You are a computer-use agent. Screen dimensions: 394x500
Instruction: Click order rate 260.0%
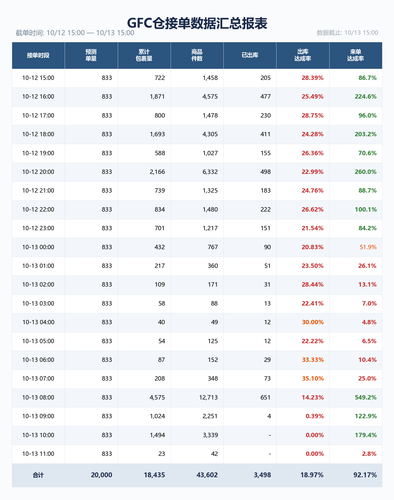366,172
